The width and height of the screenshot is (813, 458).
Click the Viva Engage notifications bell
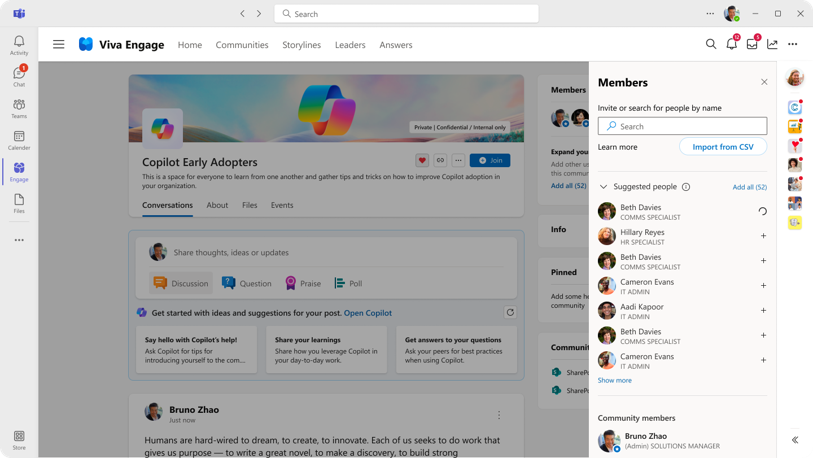pos(731,44)
